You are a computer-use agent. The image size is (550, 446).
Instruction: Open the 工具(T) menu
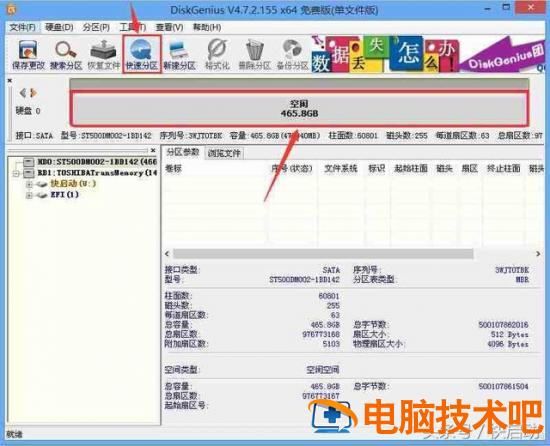click(x=133, y=27)
